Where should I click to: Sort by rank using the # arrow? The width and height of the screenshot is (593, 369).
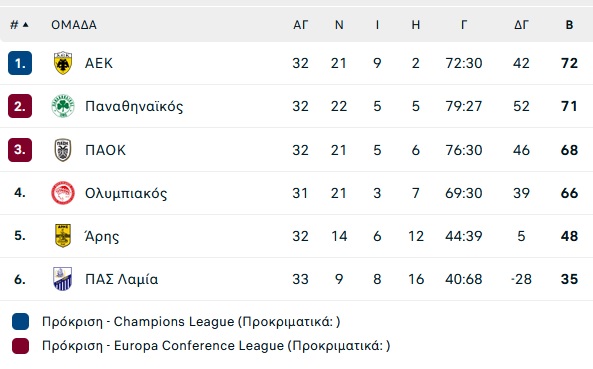19,25
